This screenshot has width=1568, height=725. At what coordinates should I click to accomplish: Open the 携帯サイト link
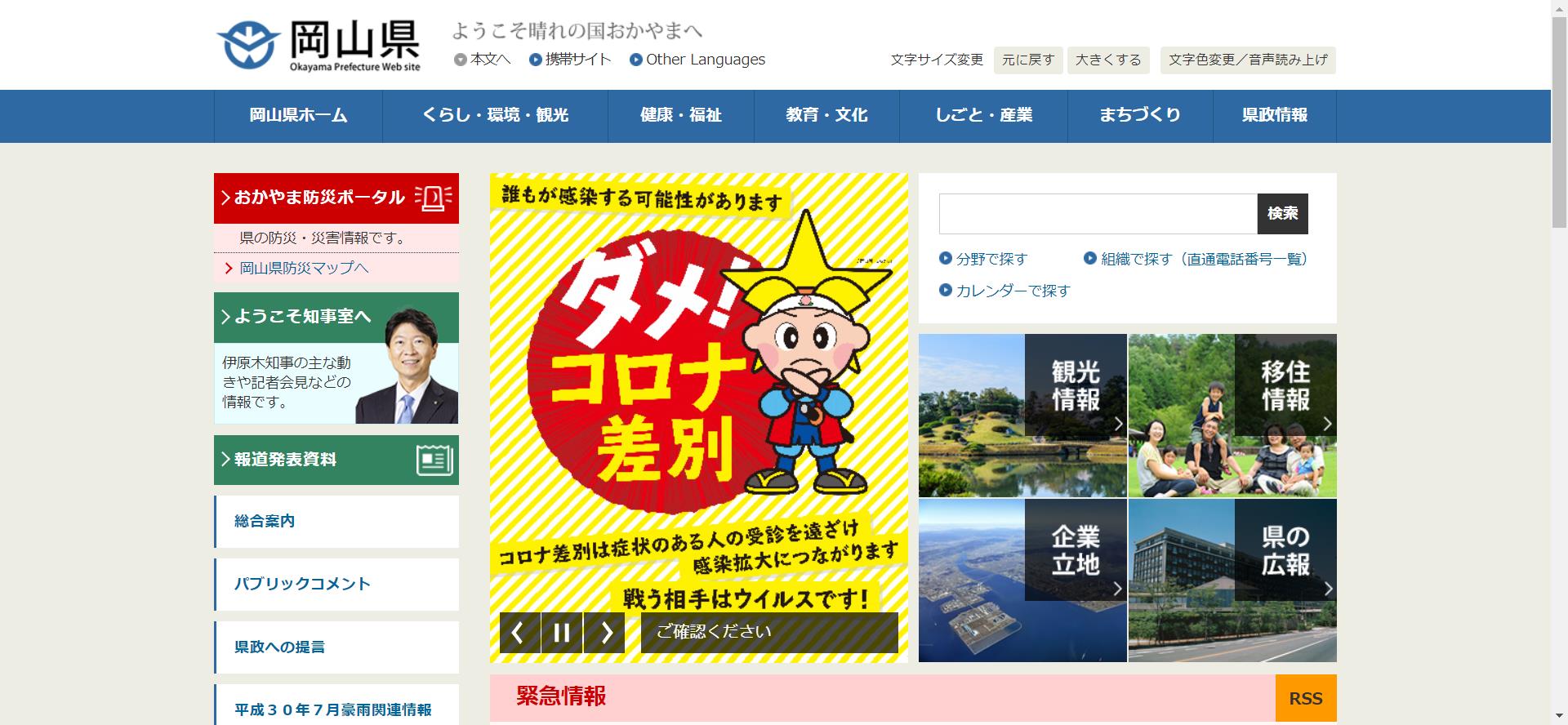click(578, 60)
